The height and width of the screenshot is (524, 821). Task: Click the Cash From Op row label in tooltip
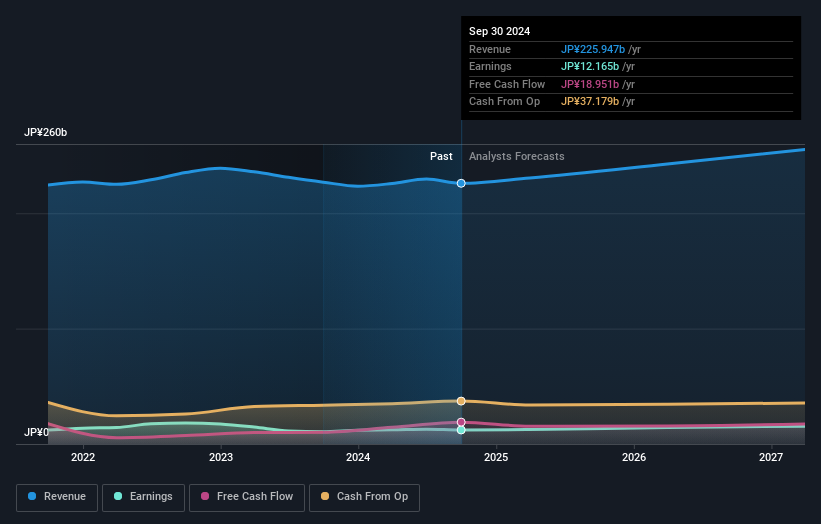point(504,102)
